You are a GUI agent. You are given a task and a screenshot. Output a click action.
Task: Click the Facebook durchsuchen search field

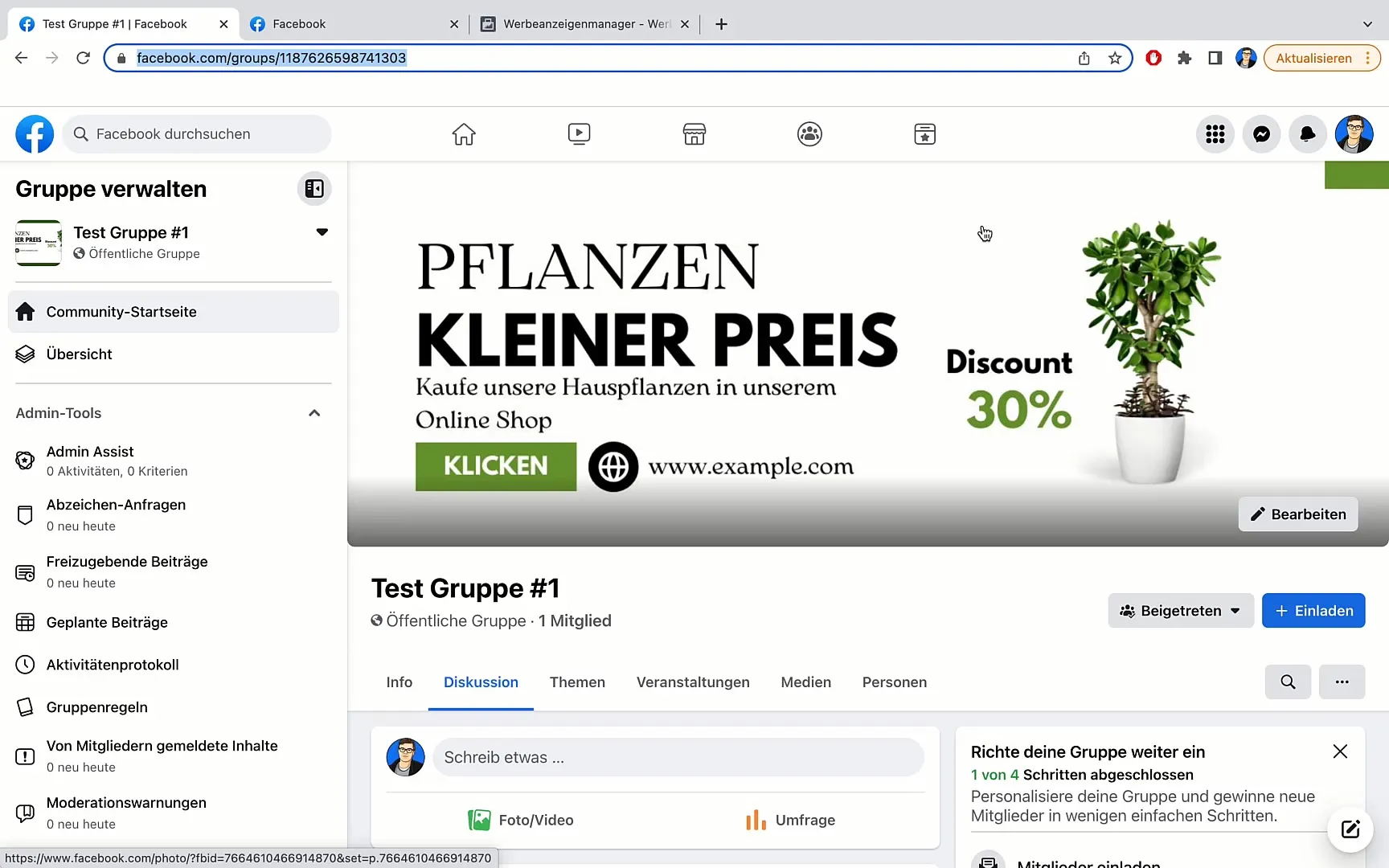point(197,134)
